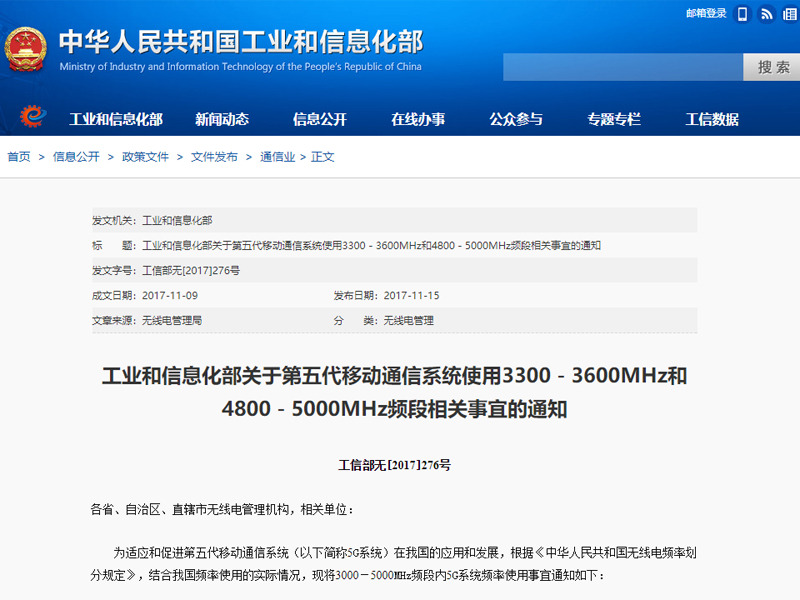Click the English ministry name subtitle

pos(240,67)
